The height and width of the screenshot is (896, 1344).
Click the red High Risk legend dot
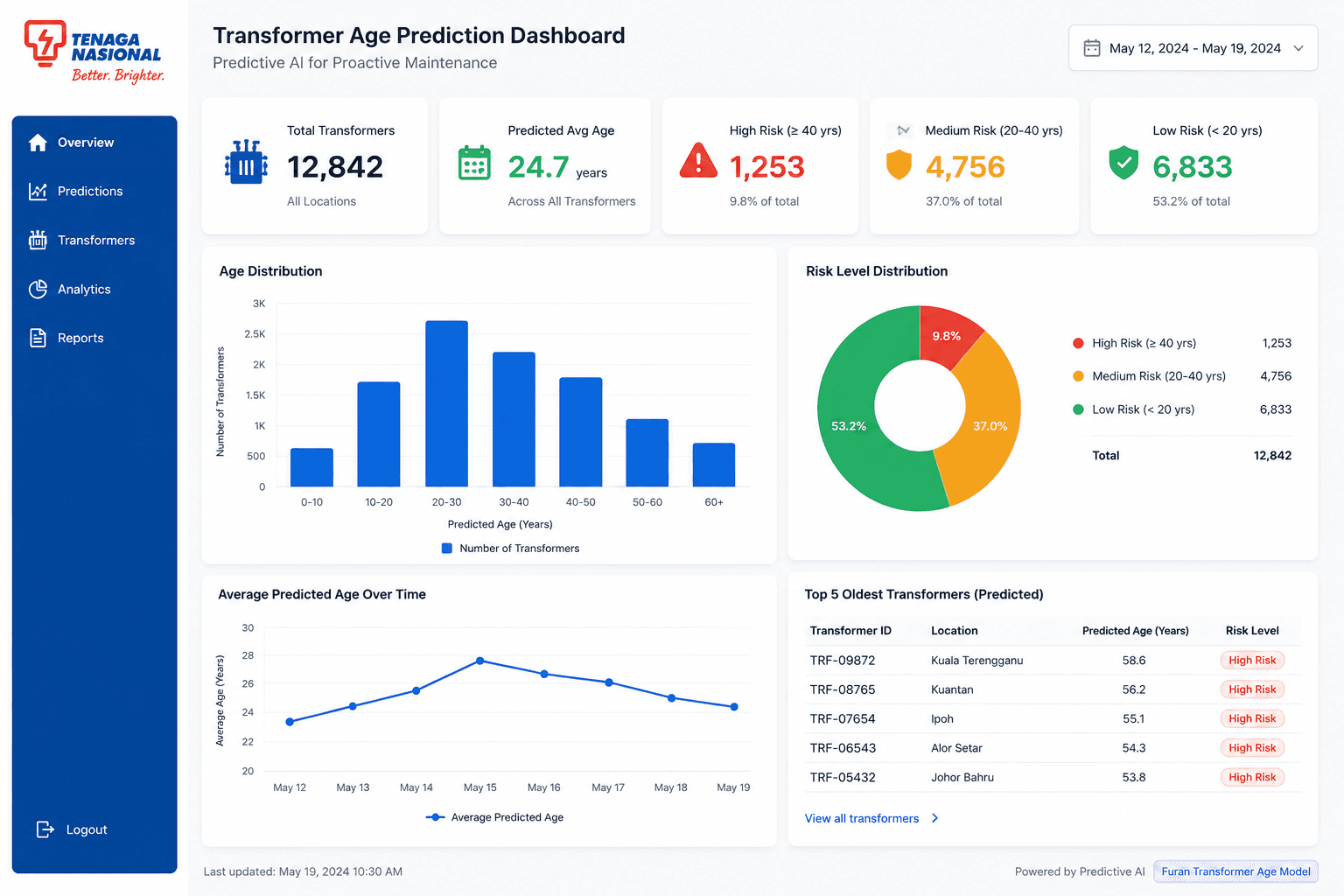pyautogui.click(x=1078, y=343)
